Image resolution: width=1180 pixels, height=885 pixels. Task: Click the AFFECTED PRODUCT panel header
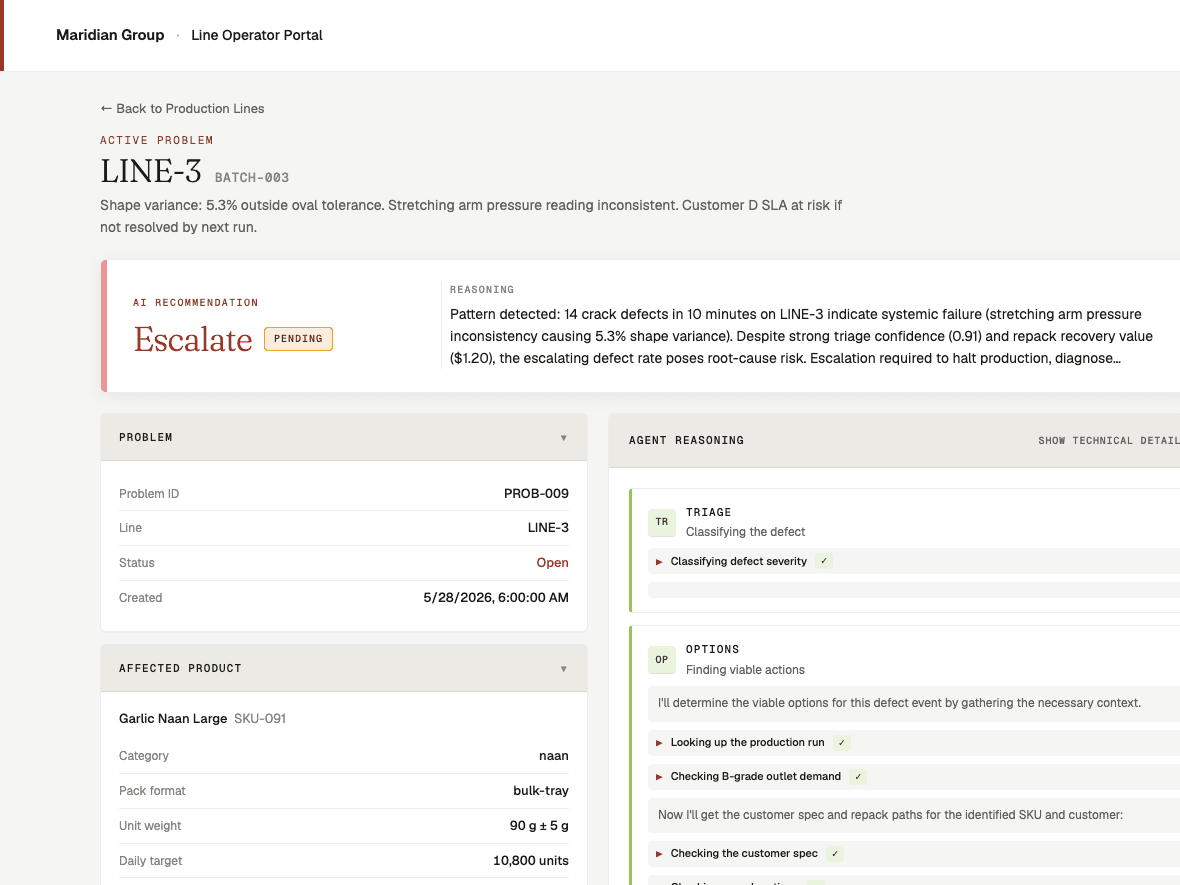click(x=344, y=668)
